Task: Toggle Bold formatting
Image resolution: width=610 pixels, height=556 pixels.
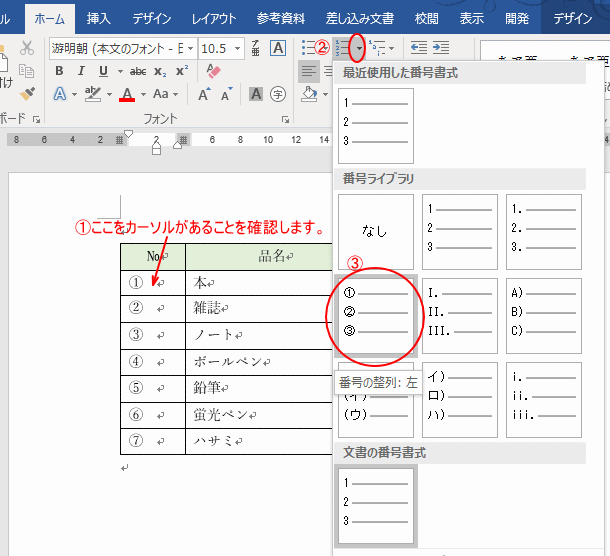Action: tap(59, 71)
